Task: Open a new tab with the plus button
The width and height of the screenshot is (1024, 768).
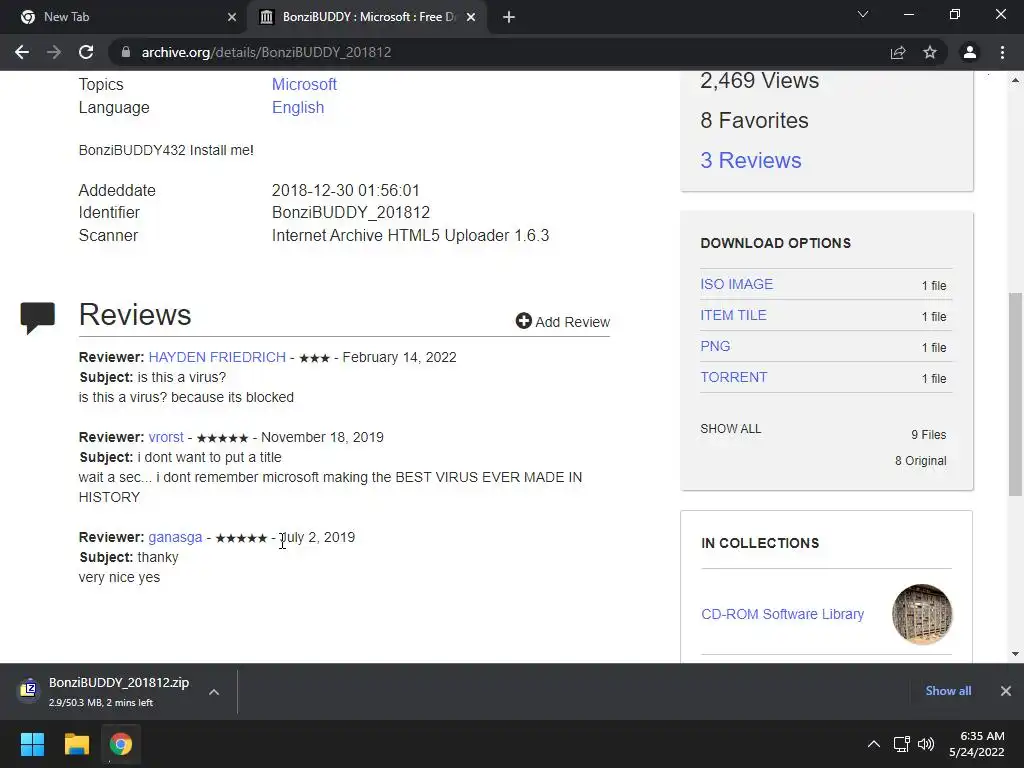Action: pos(509,17)
